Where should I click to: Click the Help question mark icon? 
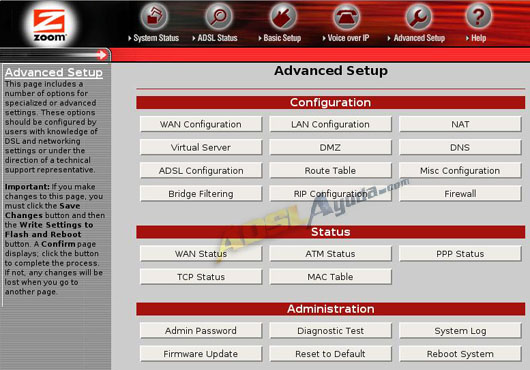(478, 16)
